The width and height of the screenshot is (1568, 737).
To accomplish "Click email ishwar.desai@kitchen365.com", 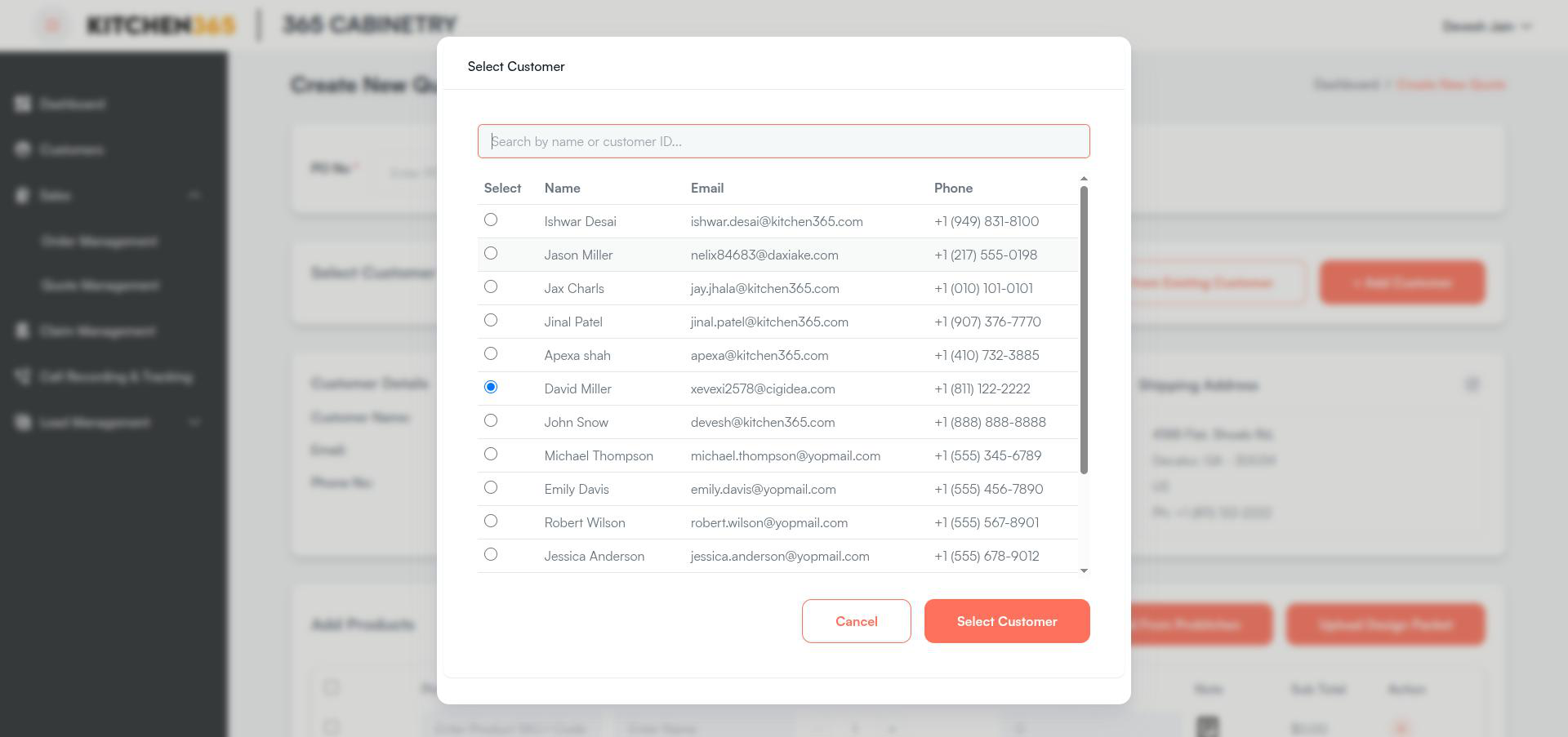I will point(777,221).
